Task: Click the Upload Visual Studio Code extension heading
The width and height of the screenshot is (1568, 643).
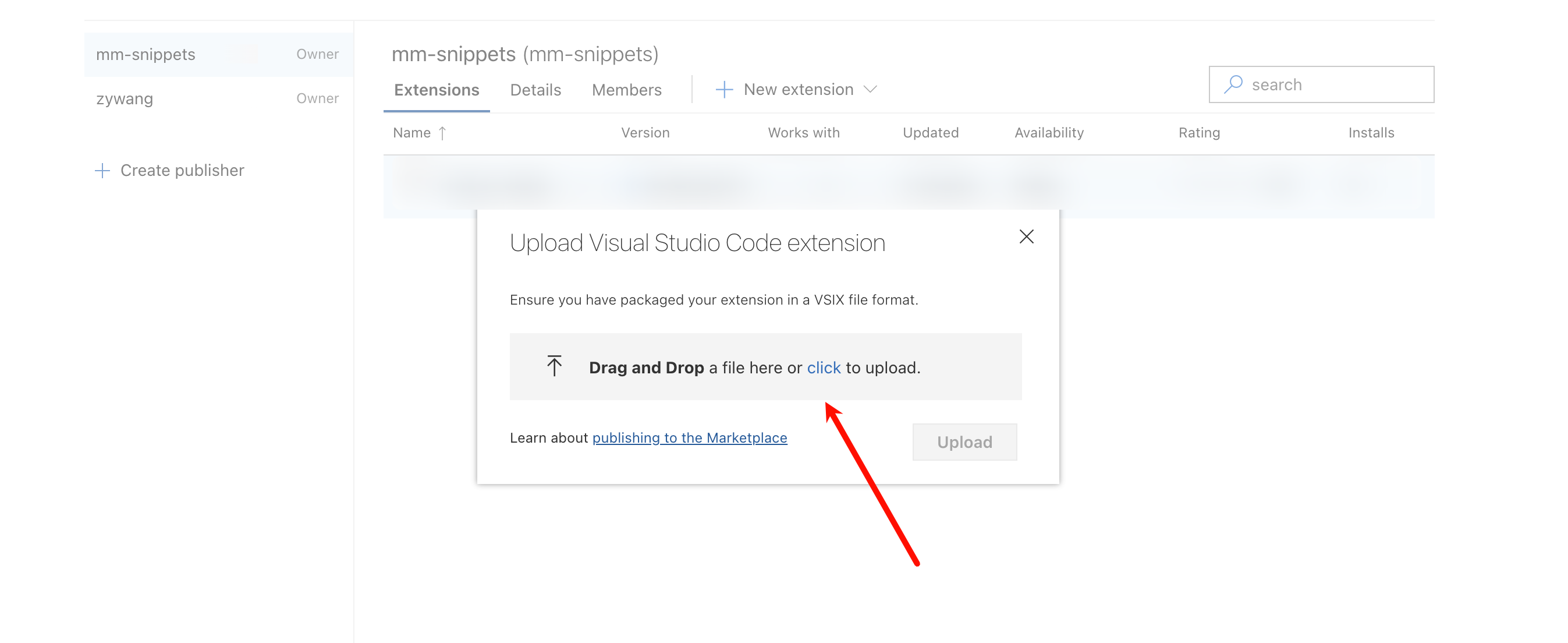Action: (x=697, y=243)
